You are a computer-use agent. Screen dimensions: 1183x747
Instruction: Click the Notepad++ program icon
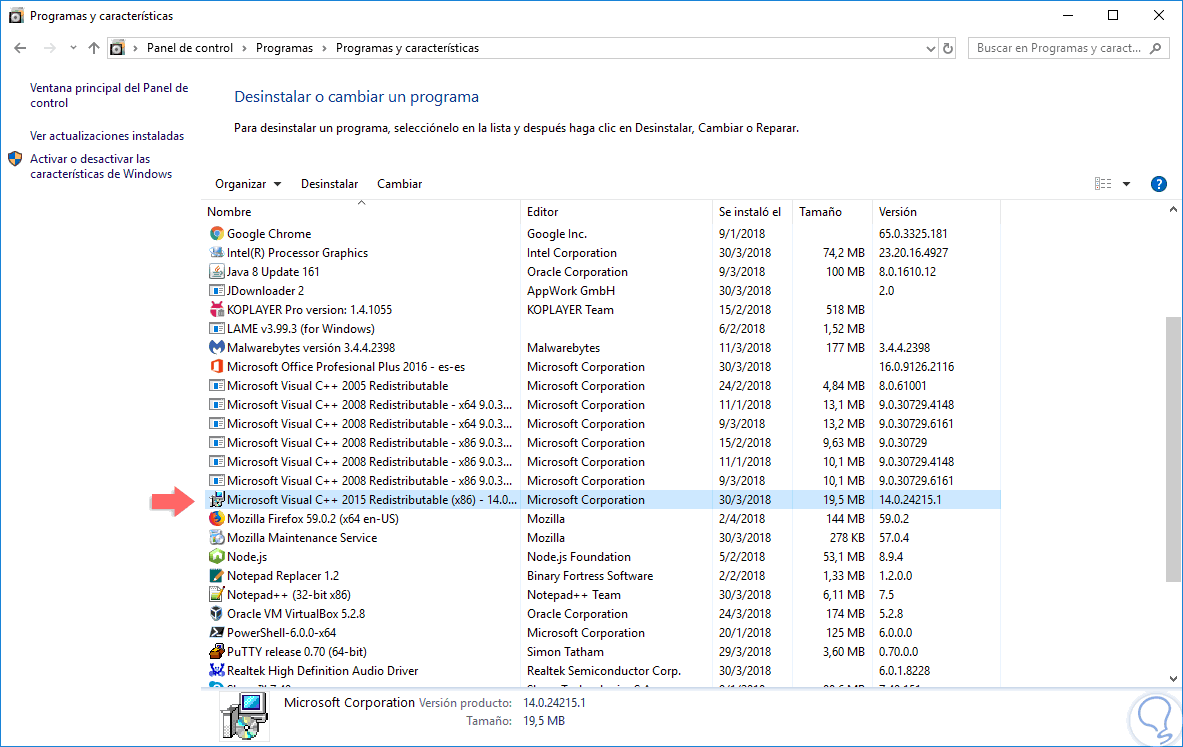tap(217, 595)
